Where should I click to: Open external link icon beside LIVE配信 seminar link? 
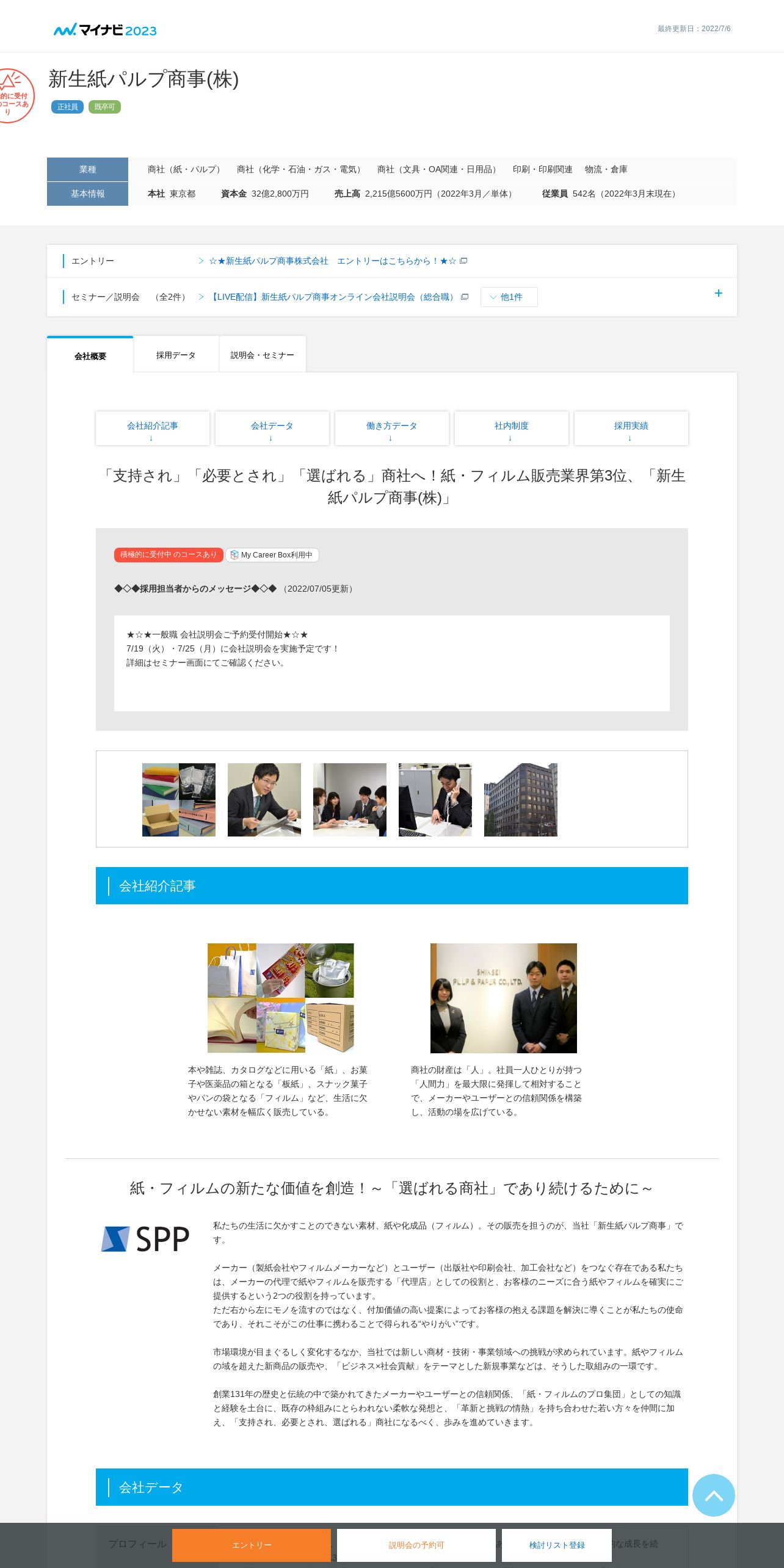coord(465,297)
